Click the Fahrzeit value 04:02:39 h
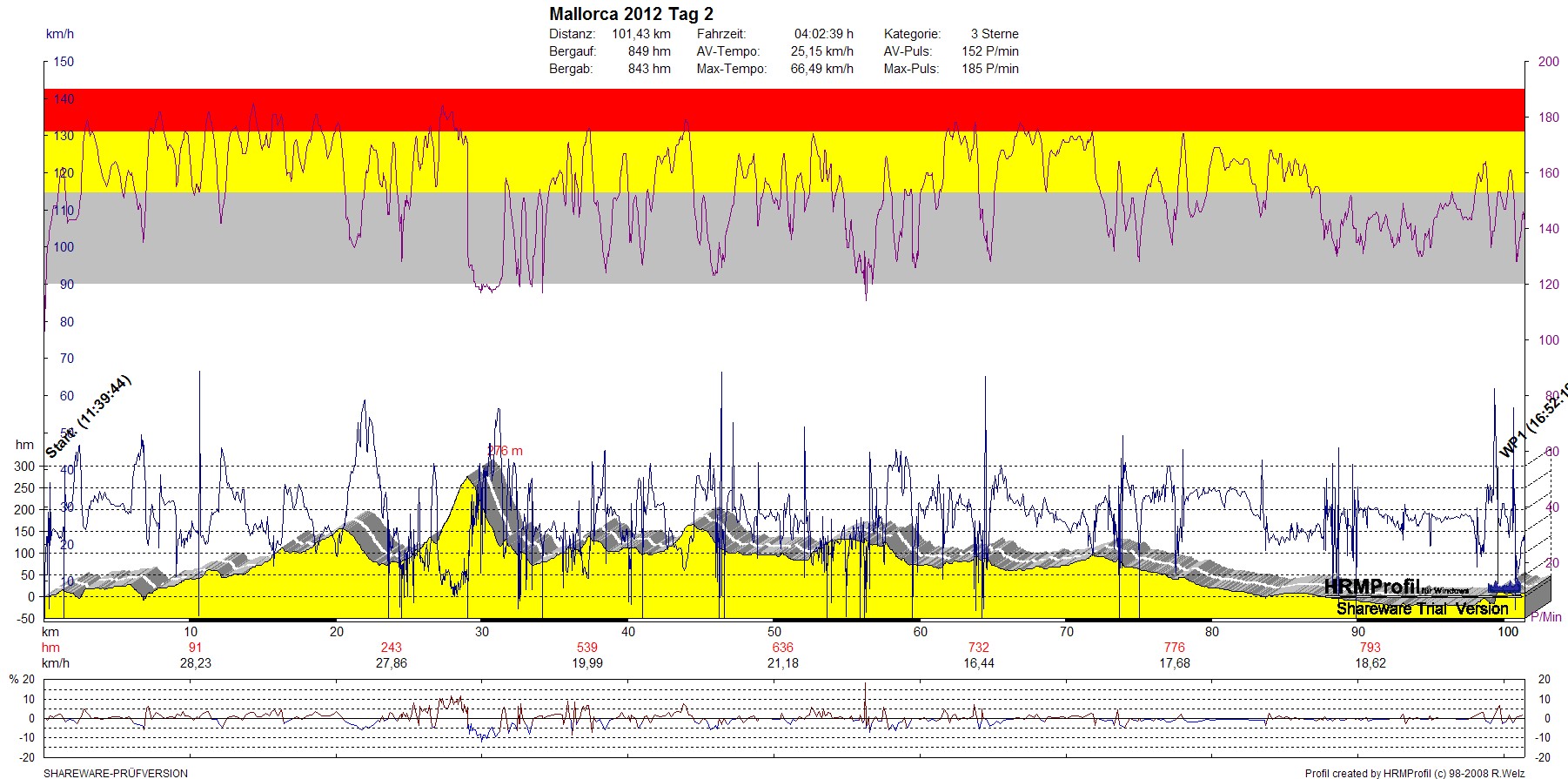1568x779 pixels. click(823, 34)
